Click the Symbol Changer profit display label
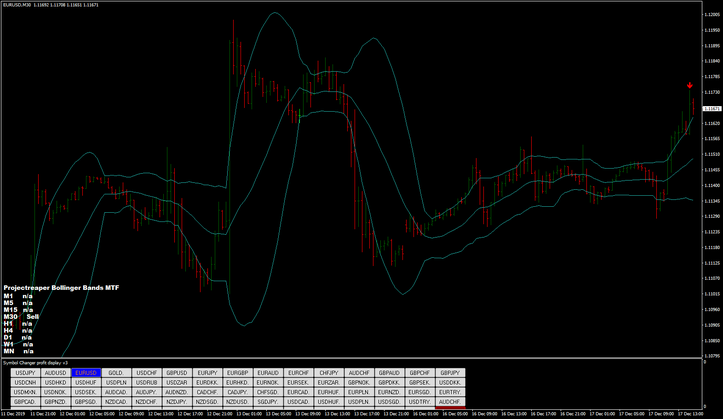 36,363
